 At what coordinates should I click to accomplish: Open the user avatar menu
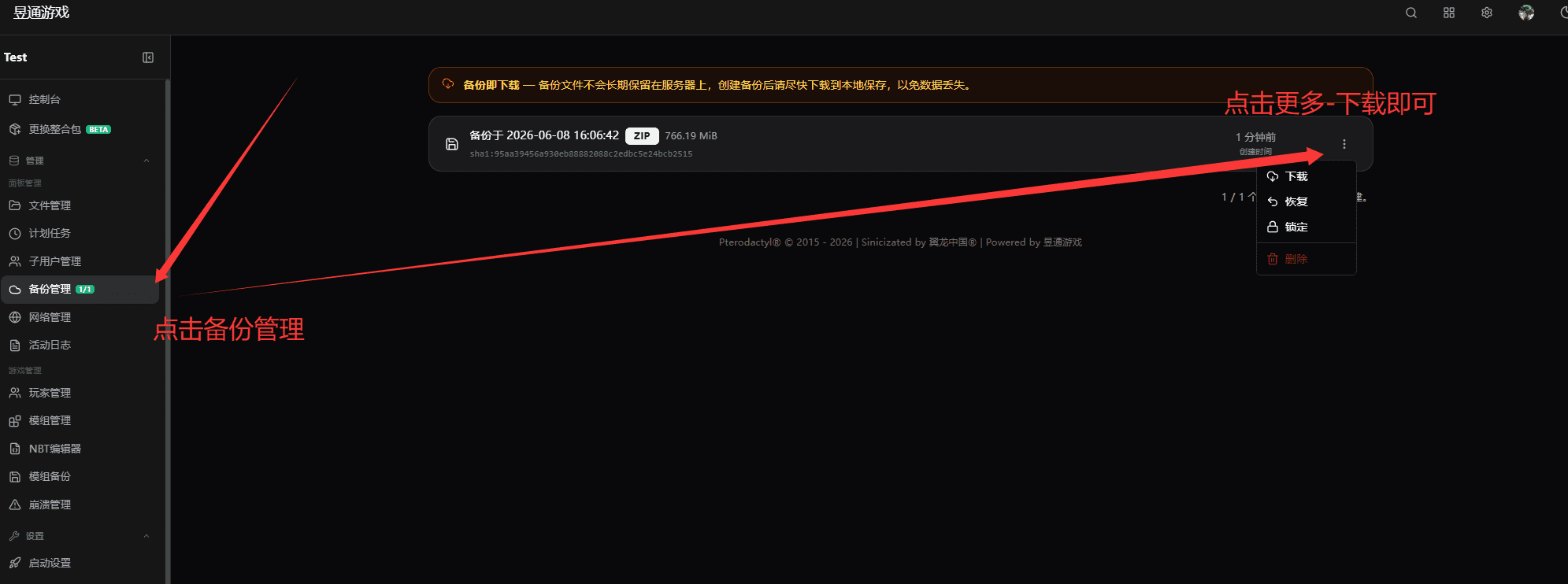[1526, 13]
